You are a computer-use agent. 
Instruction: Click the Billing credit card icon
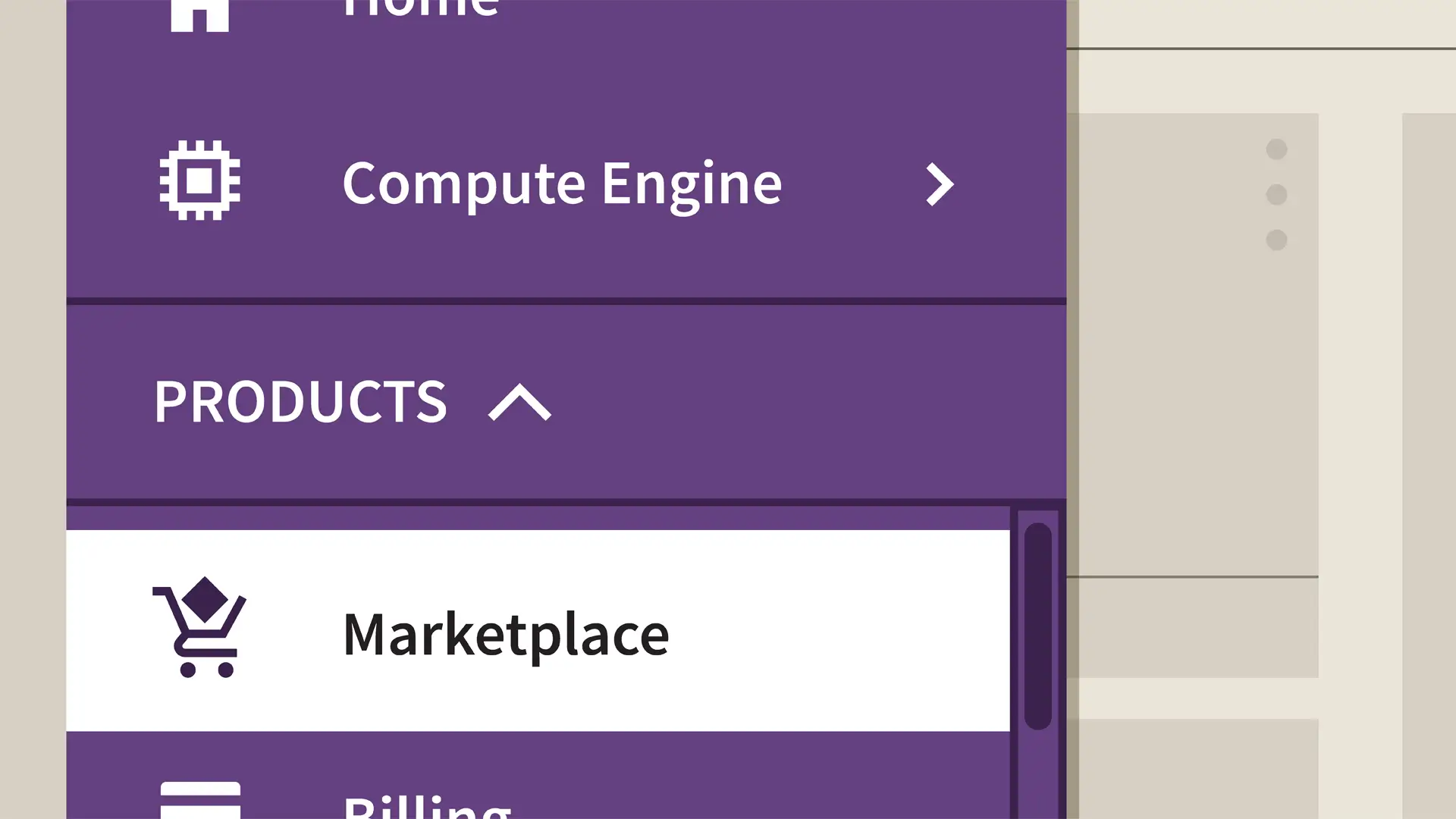[200, 801]
